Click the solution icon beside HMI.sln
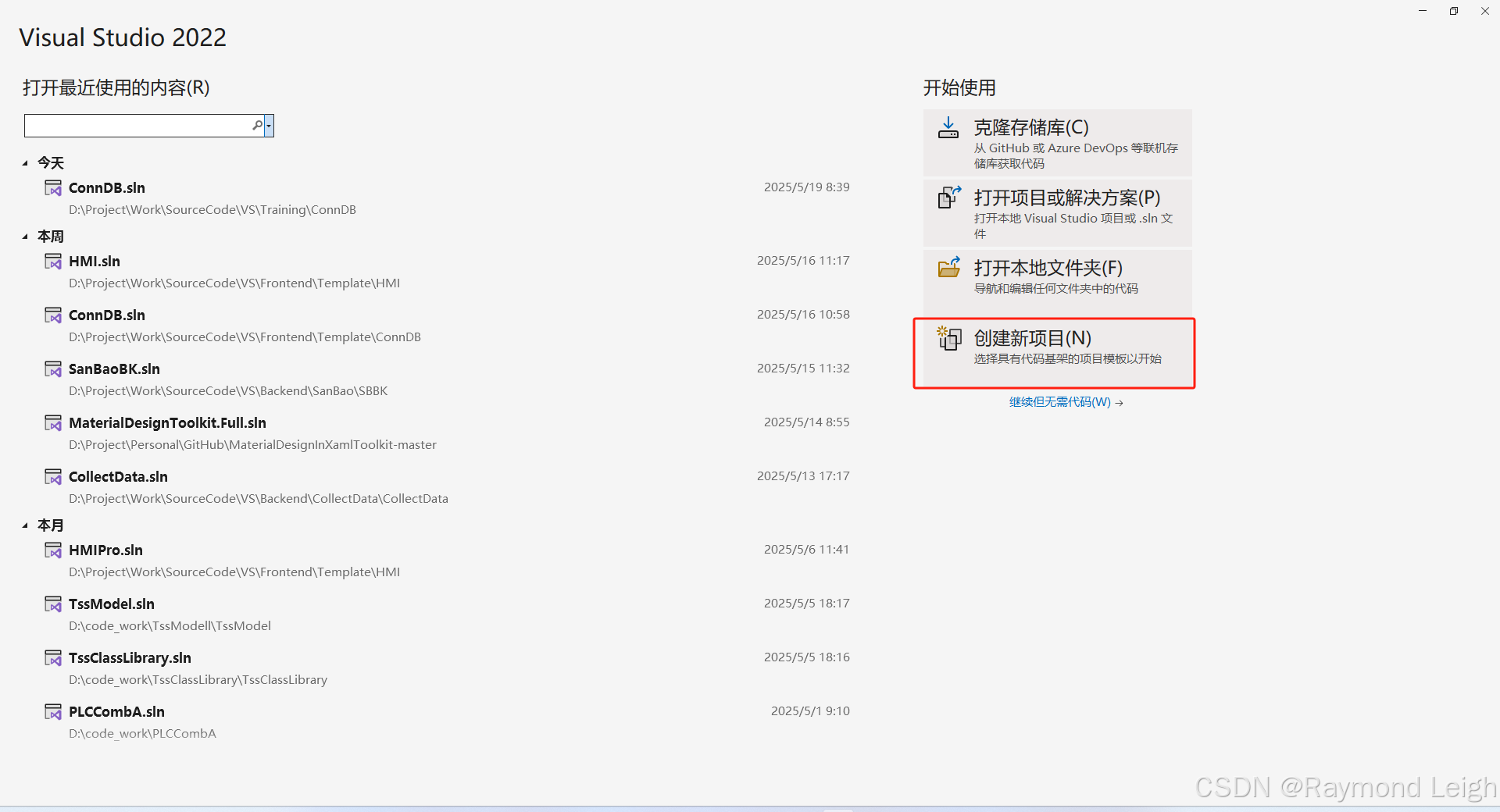The height and width of the screenshot is (812, 1500). (x=53, y=262)
